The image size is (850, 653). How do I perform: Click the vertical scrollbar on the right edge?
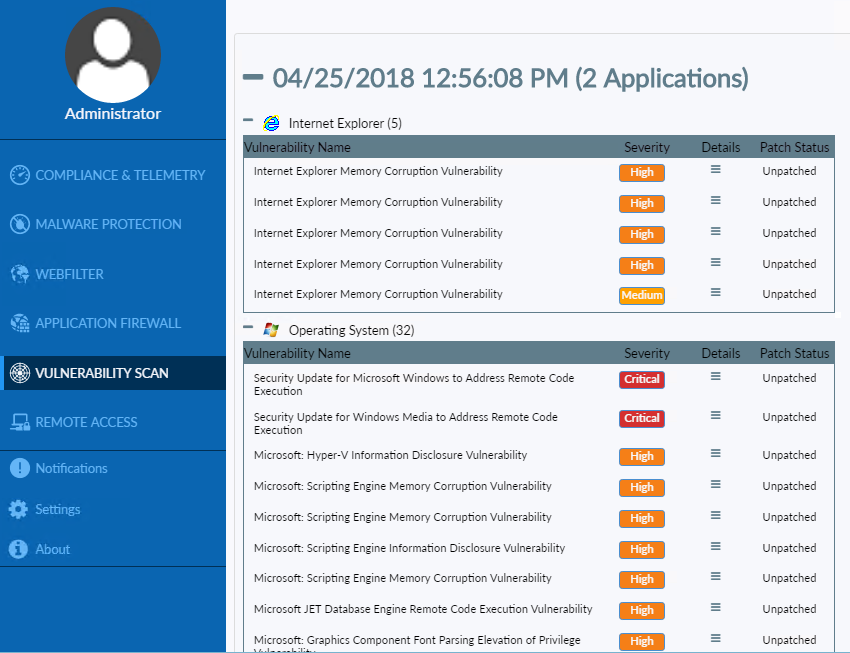(x=843, y=300)
